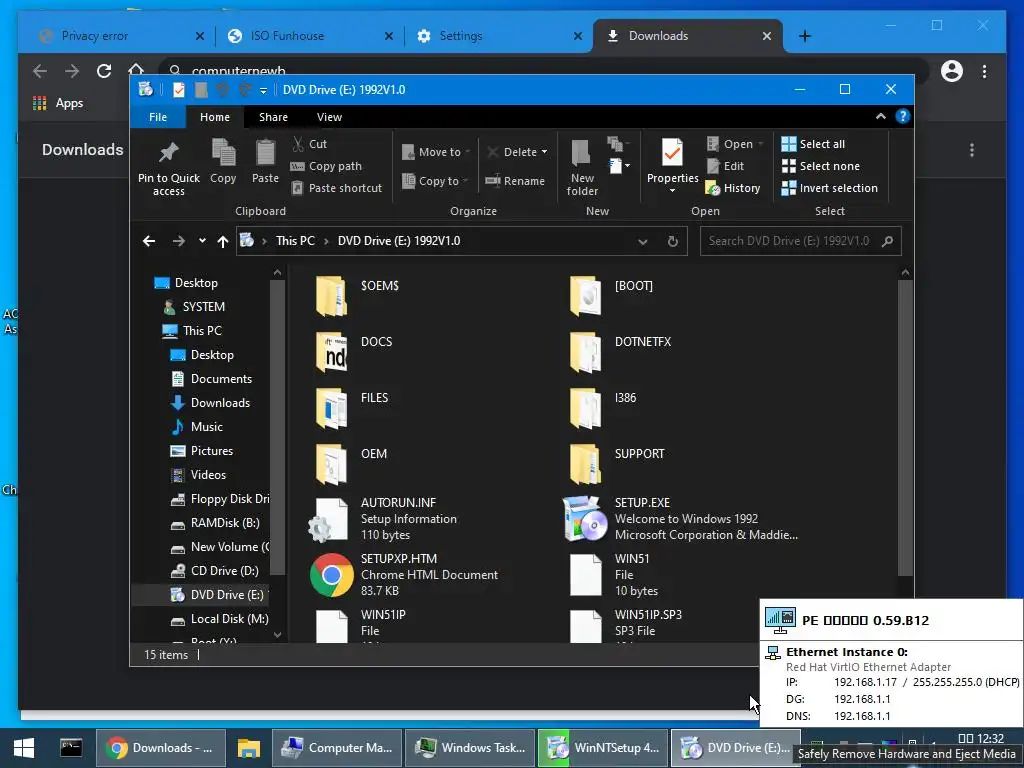Switch to the Privacy error Chrome tab
Image resolution: width=1024 pixels, height=768 pixels.
(121, 36)
